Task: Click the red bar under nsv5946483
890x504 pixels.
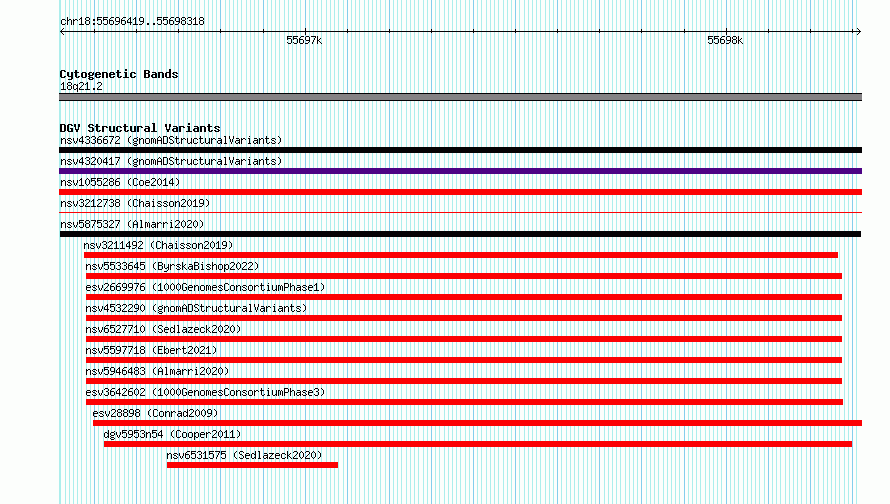Action: pos(464,381)
